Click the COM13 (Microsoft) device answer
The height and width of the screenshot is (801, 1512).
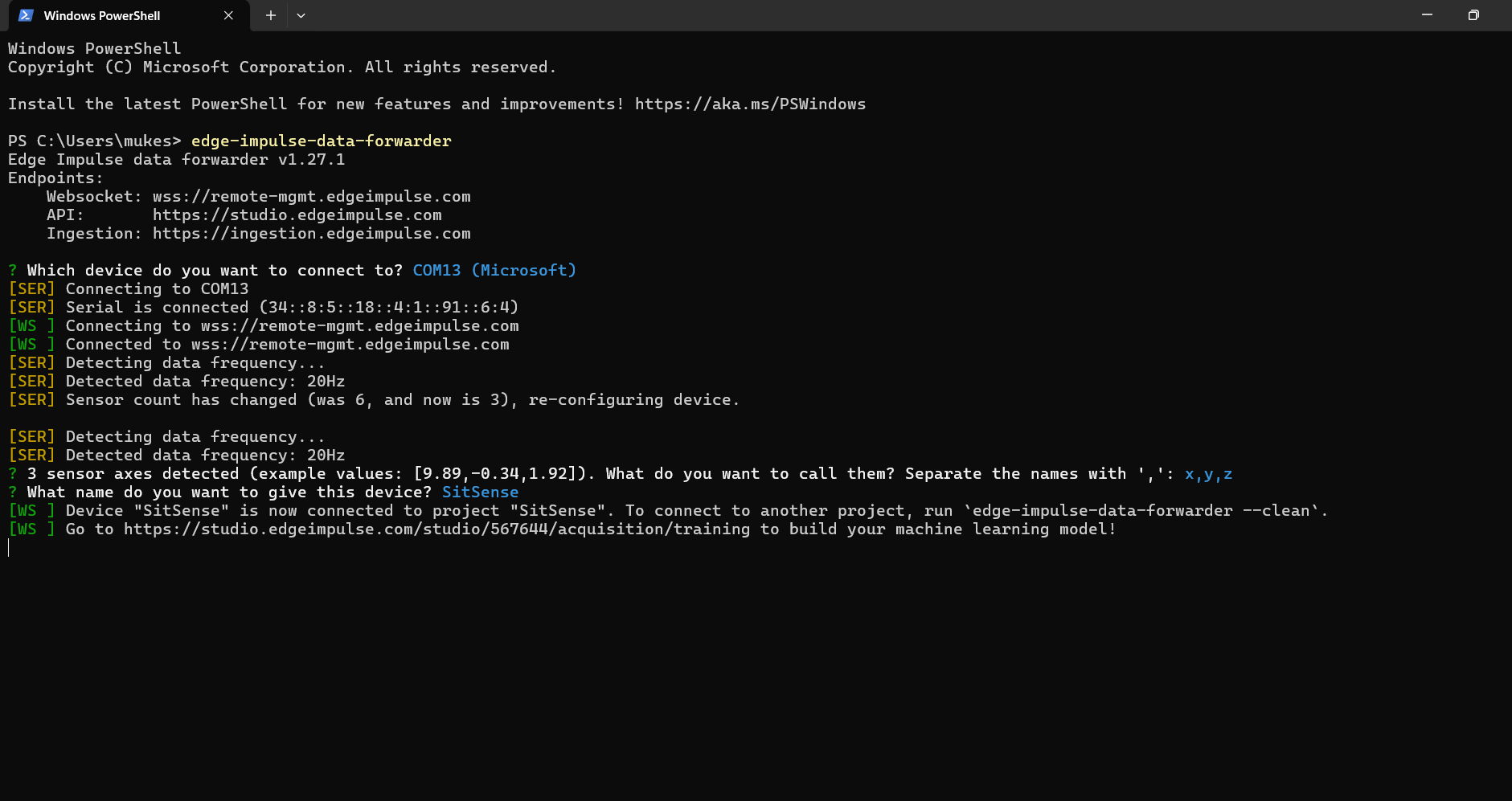point(494,271)
